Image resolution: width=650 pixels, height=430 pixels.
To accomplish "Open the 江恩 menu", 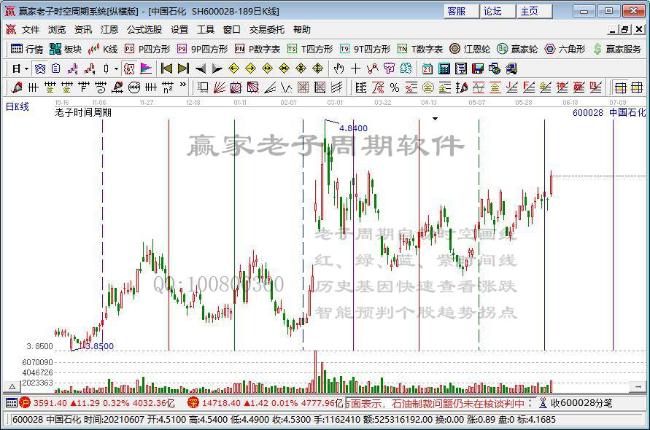I will coord(109,30).
